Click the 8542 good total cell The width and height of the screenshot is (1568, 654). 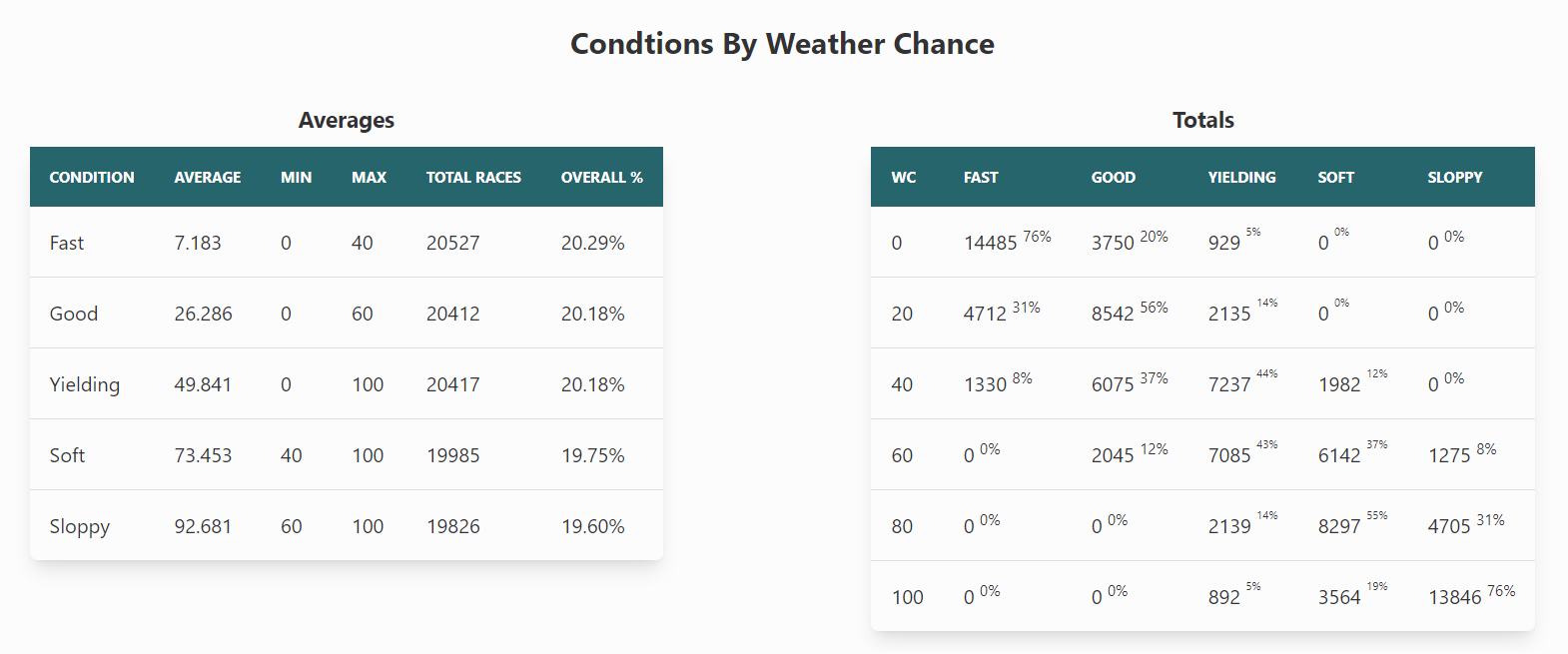coord(1113,314)
